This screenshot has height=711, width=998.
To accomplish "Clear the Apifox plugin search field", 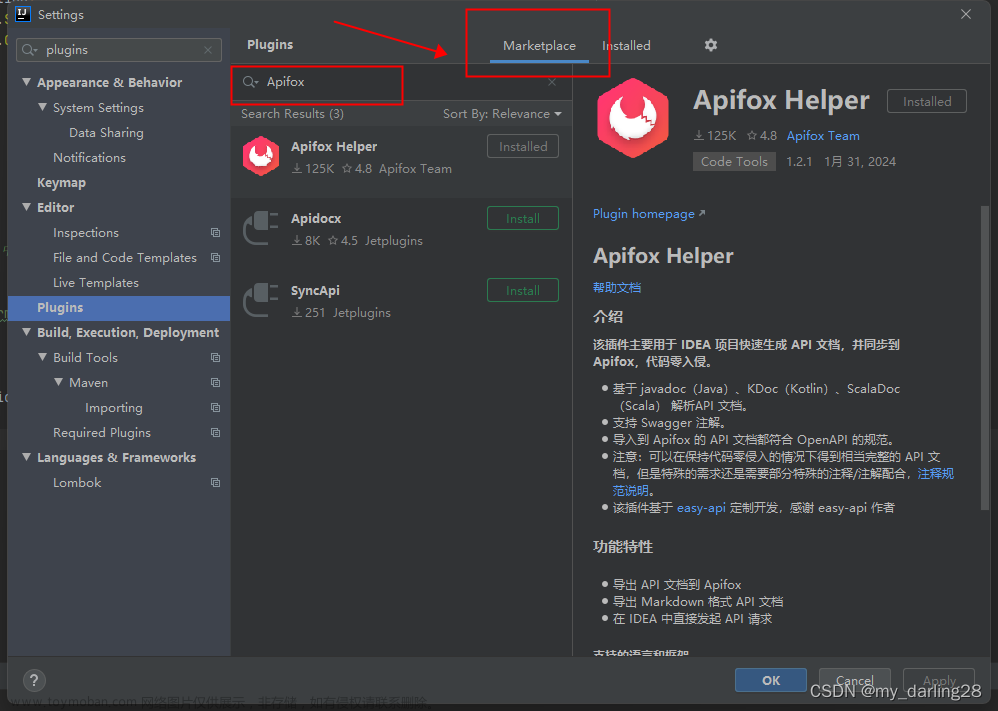I will tap(552, 82).
